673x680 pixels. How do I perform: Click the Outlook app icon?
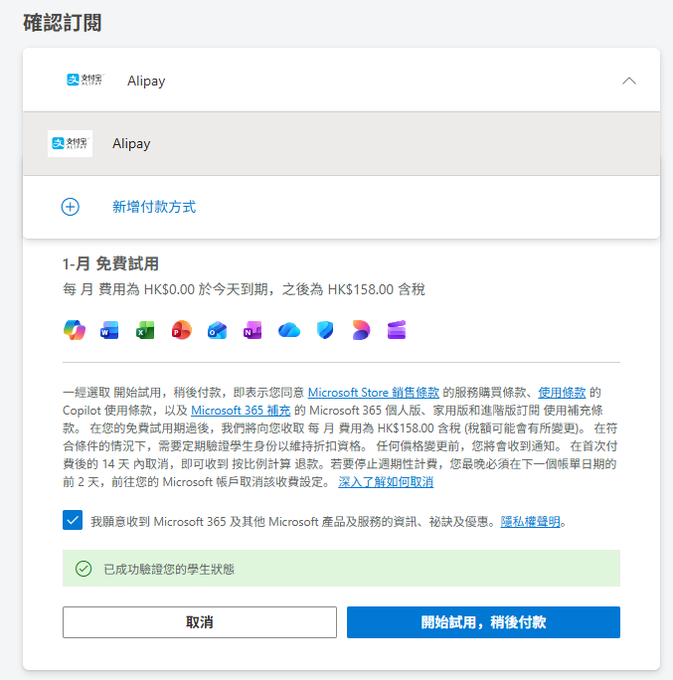tap(217, 330)
